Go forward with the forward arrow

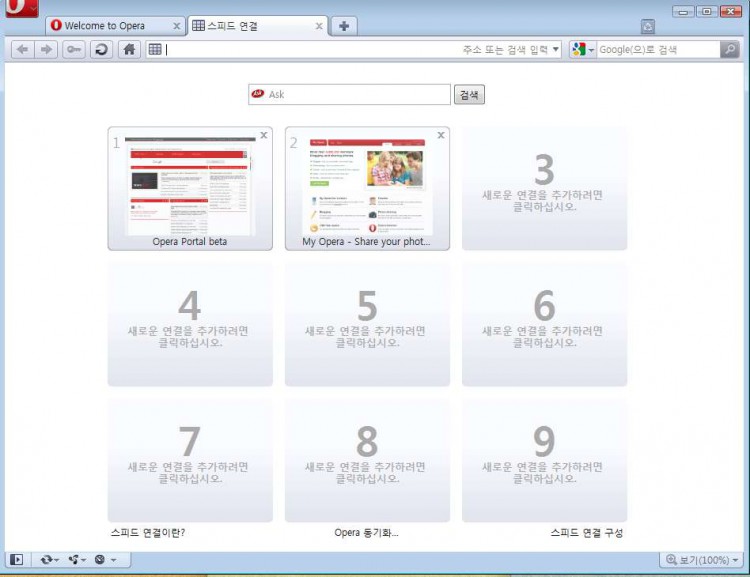[x=46, y=50]
